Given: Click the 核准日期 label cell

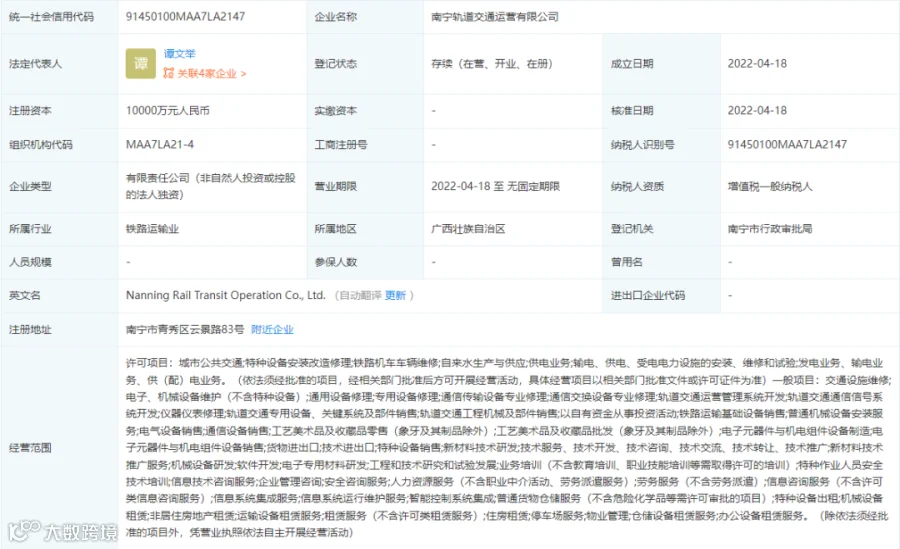Looking at the screenshot, I should point(662,110).
